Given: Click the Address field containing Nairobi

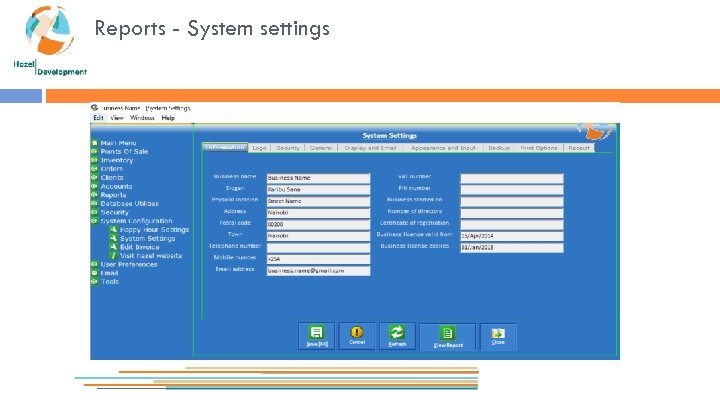Looking at the screenshot, I should [318, 213].
